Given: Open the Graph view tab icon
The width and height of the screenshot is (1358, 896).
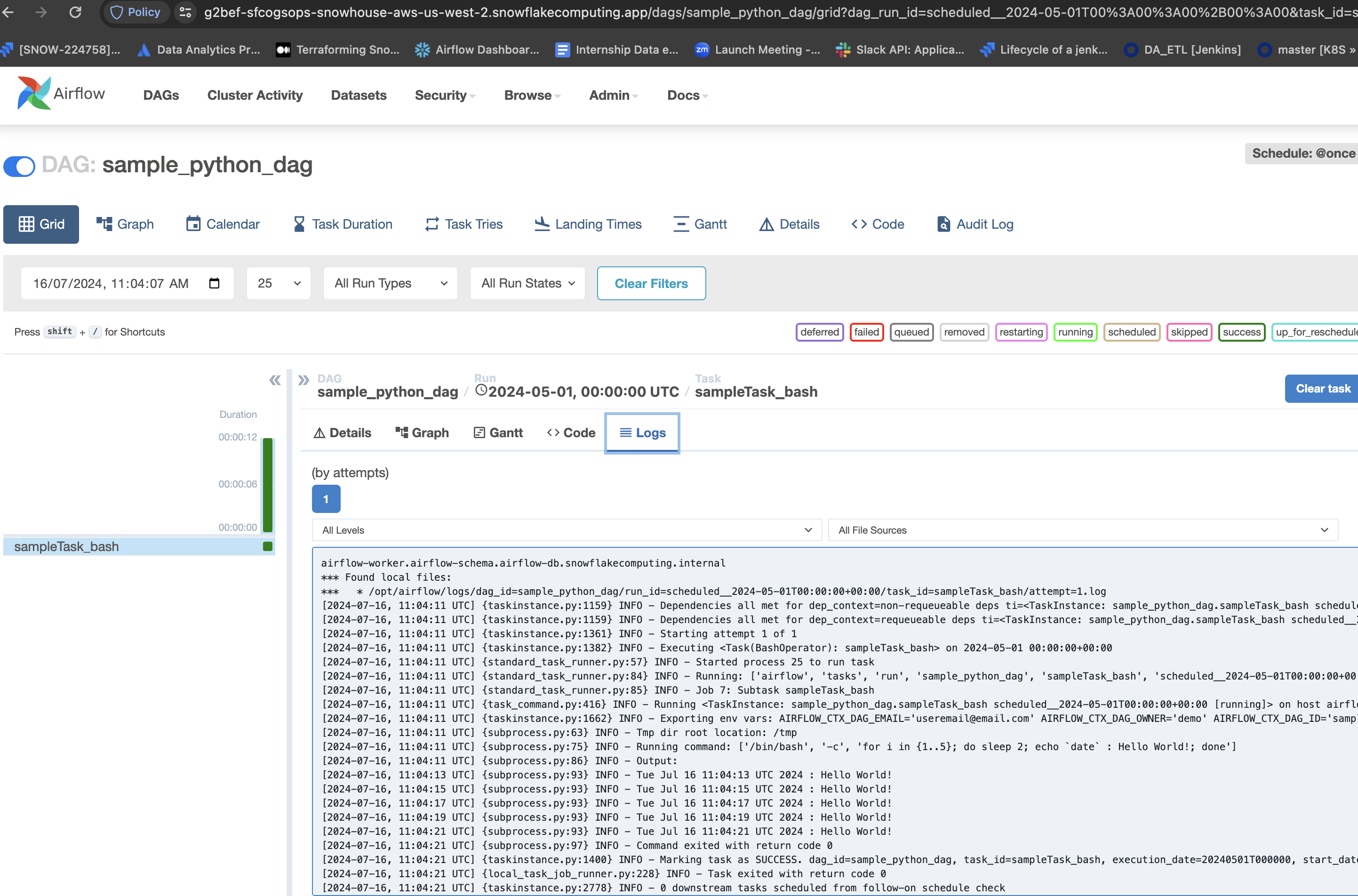Looking at the screenshot, I should pyautogui.click(x=104, y=224).
